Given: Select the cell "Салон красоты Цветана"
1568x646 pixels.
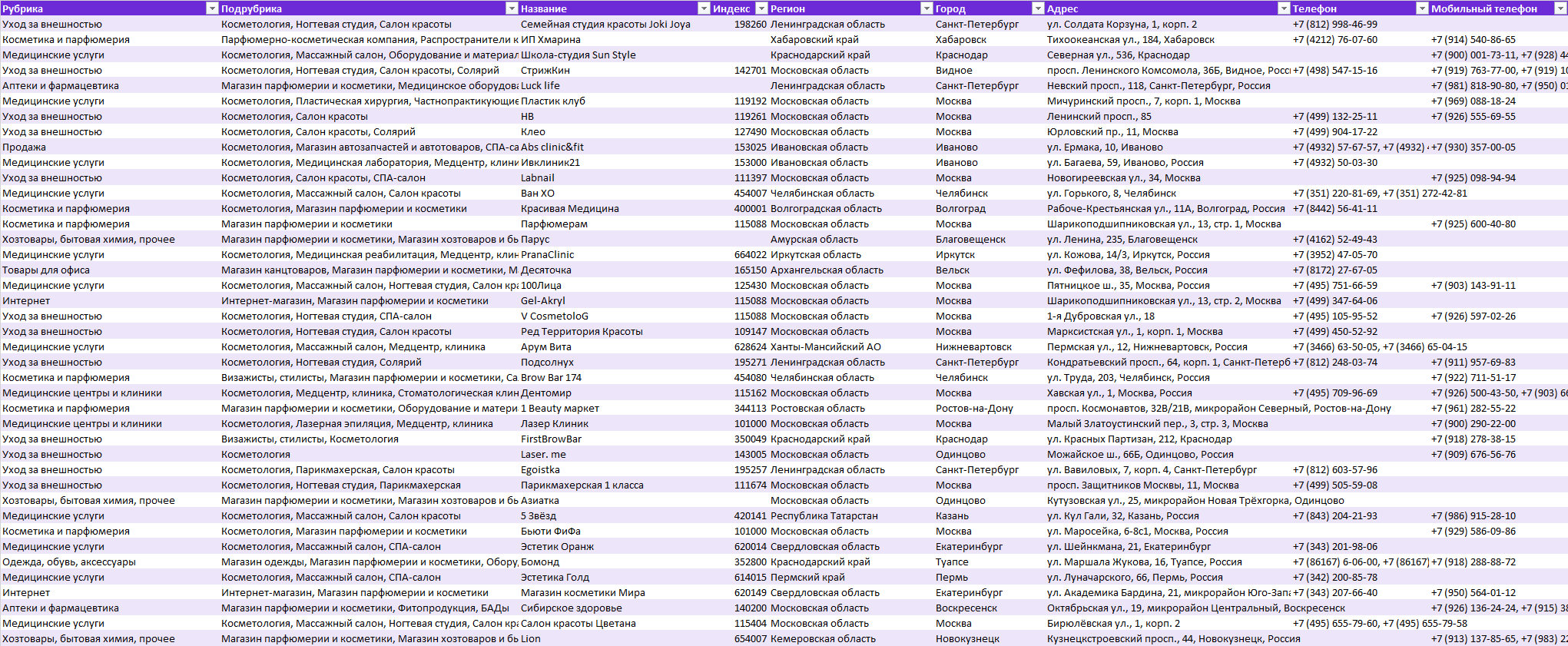Looking at the screenshot, I should pos(615,623).
